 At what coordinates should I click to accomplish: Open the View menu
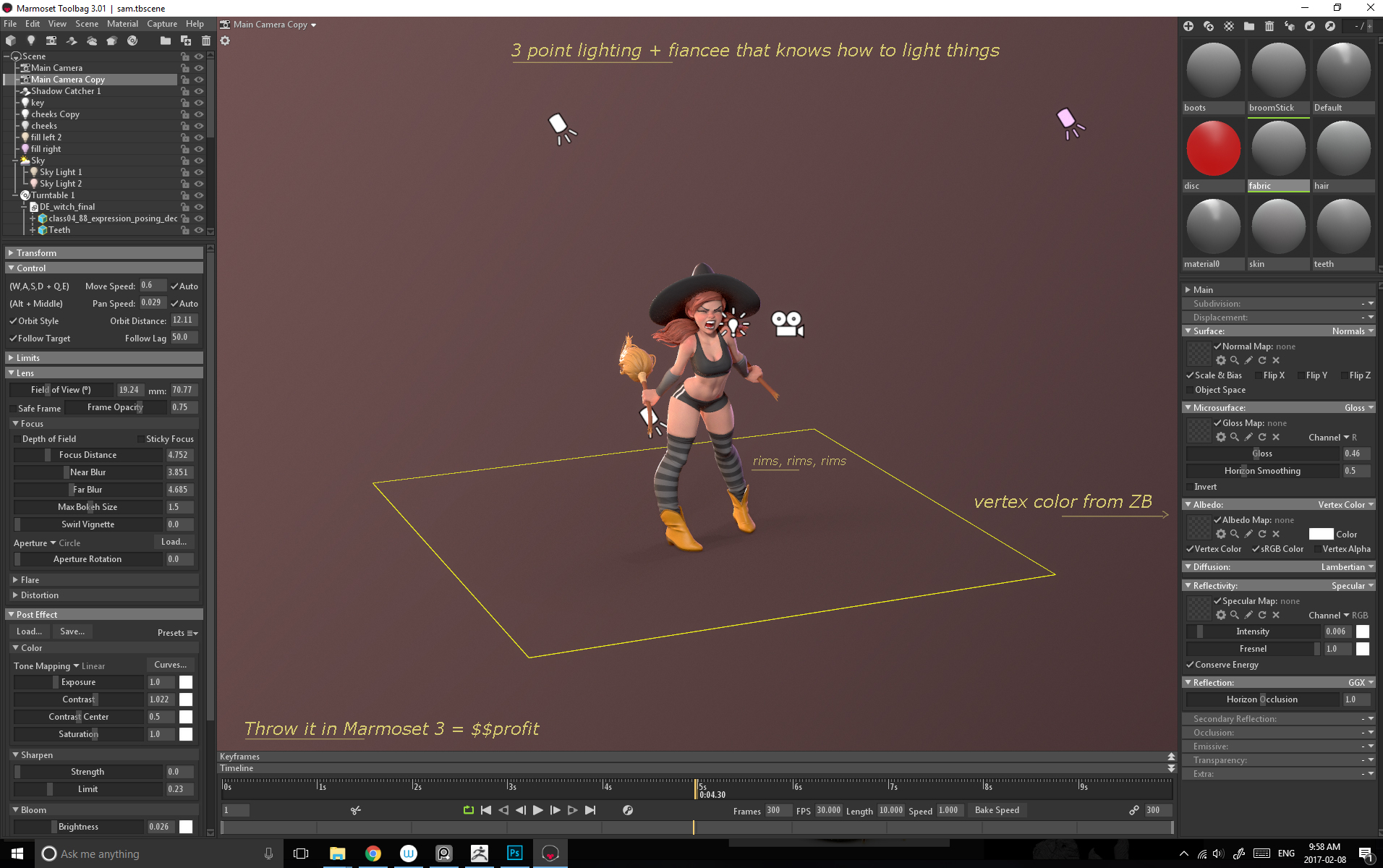[57, 24]
